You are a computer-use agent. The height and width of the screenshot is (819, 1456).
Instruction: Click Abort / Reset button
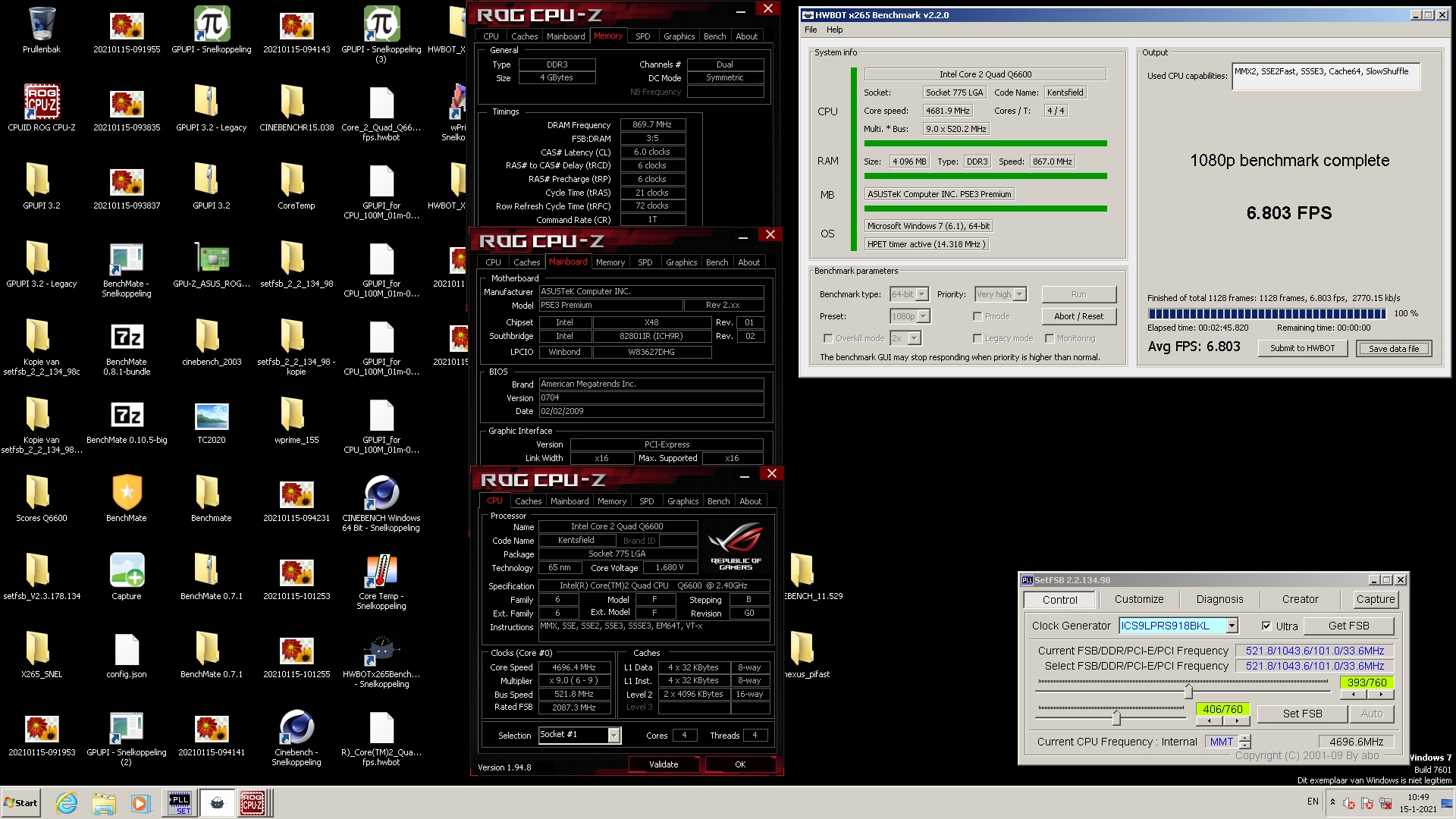tap(1078, 316)
